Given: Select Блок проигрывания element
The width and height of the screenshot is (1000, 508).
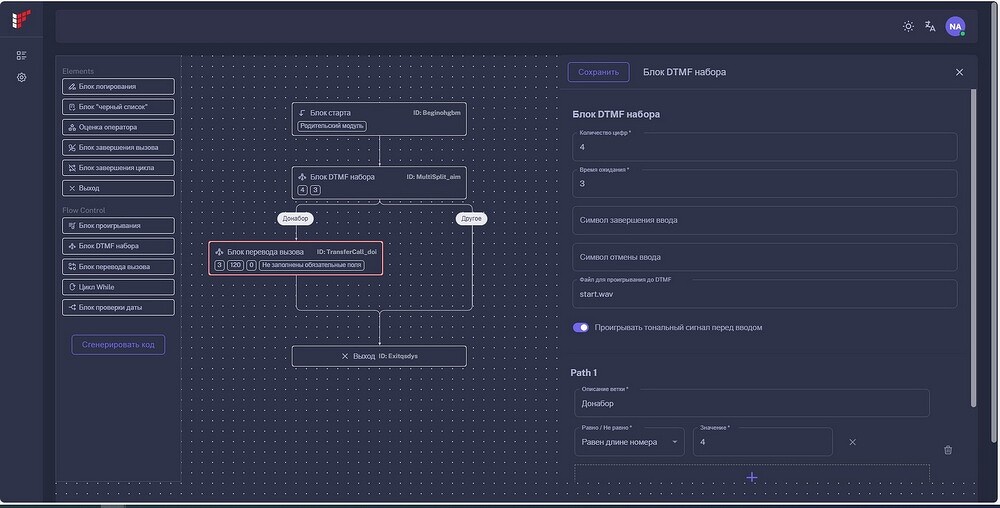Looking at the screenshot, I should (x=119, y=226).
